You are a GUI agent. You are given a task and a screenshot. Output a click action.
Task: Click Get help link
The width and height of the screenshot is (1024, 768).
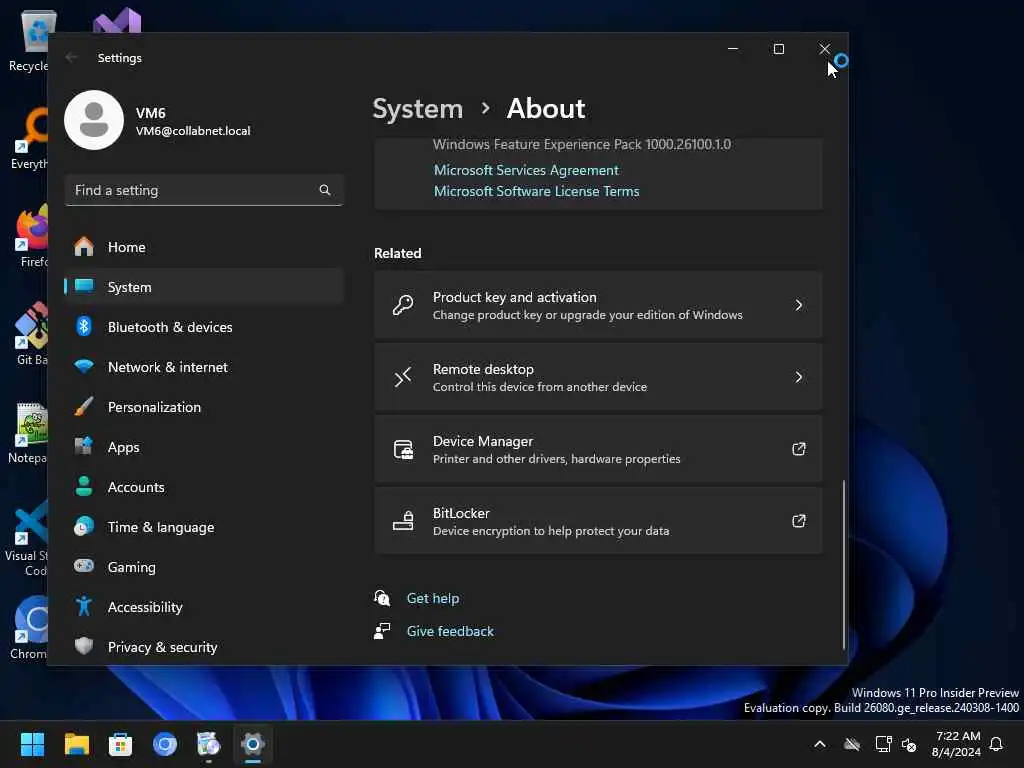tap(432, 598)
